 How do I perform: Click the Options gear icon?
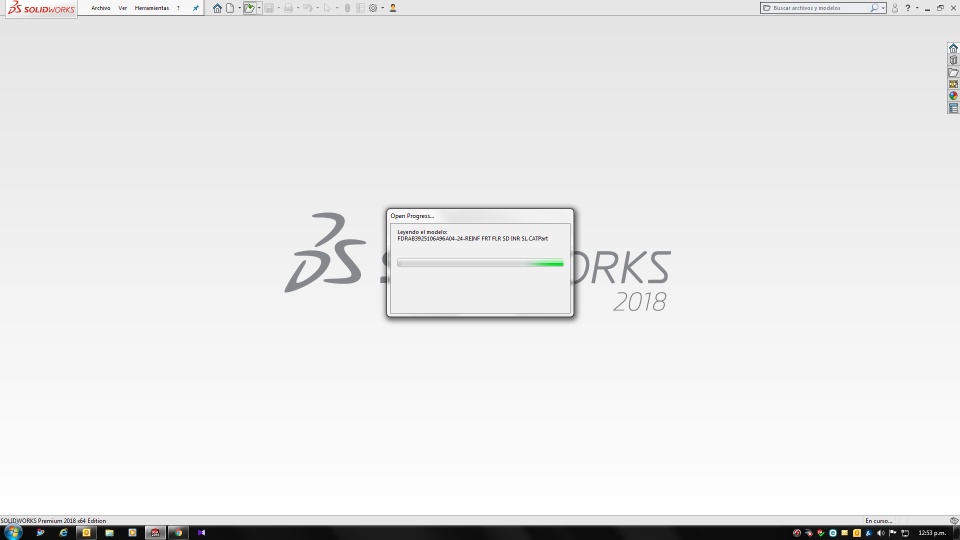pos(373,8)
